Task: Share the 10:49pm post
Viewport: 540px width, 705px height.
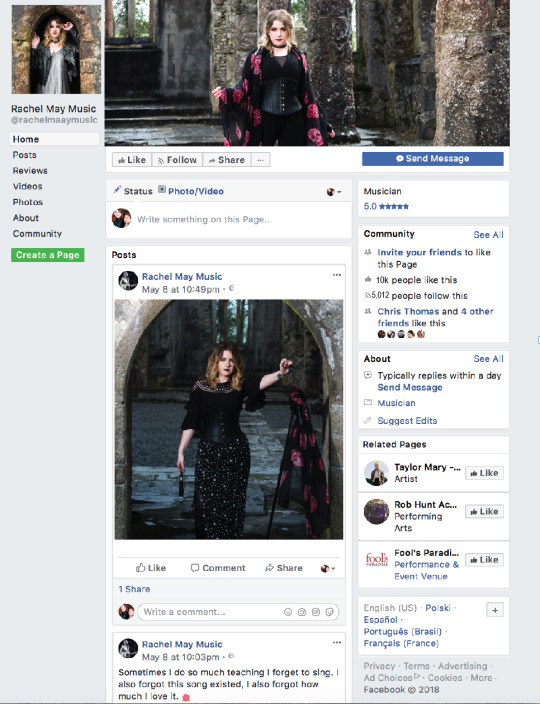Action: (x=284, y=568)
